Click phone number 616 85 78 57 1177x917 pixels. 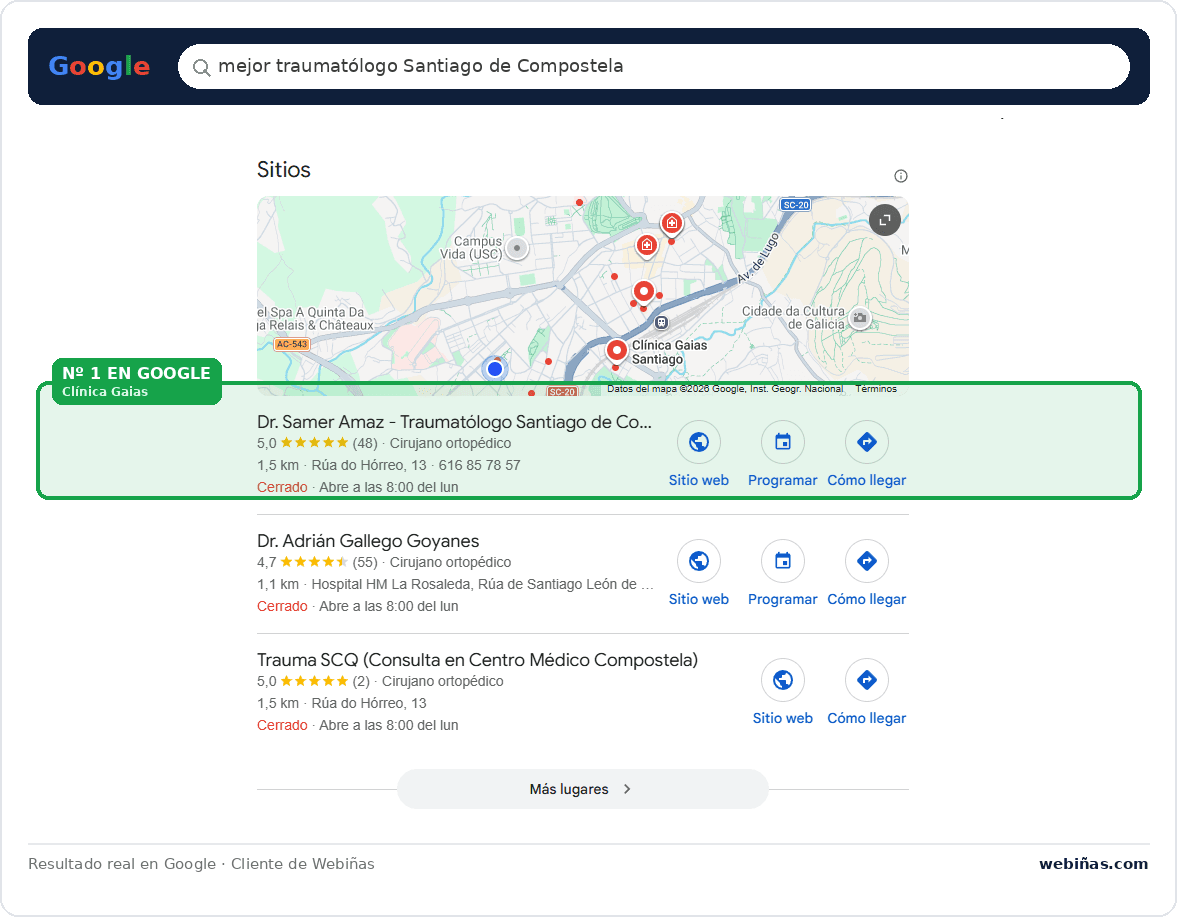pos(480,465)
